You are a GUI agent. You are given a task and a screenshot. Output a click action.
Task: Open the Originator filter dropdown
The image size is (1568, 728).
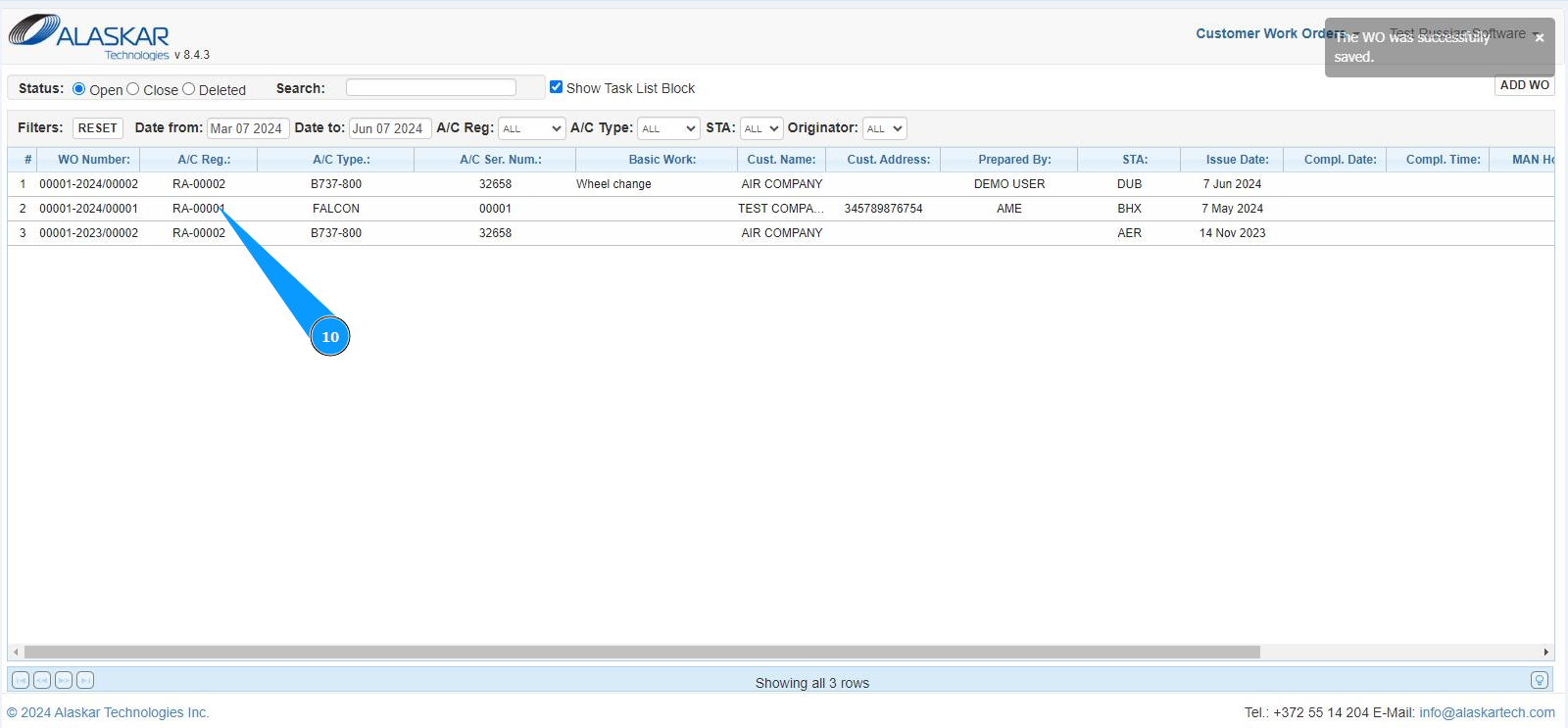[884, 128]
